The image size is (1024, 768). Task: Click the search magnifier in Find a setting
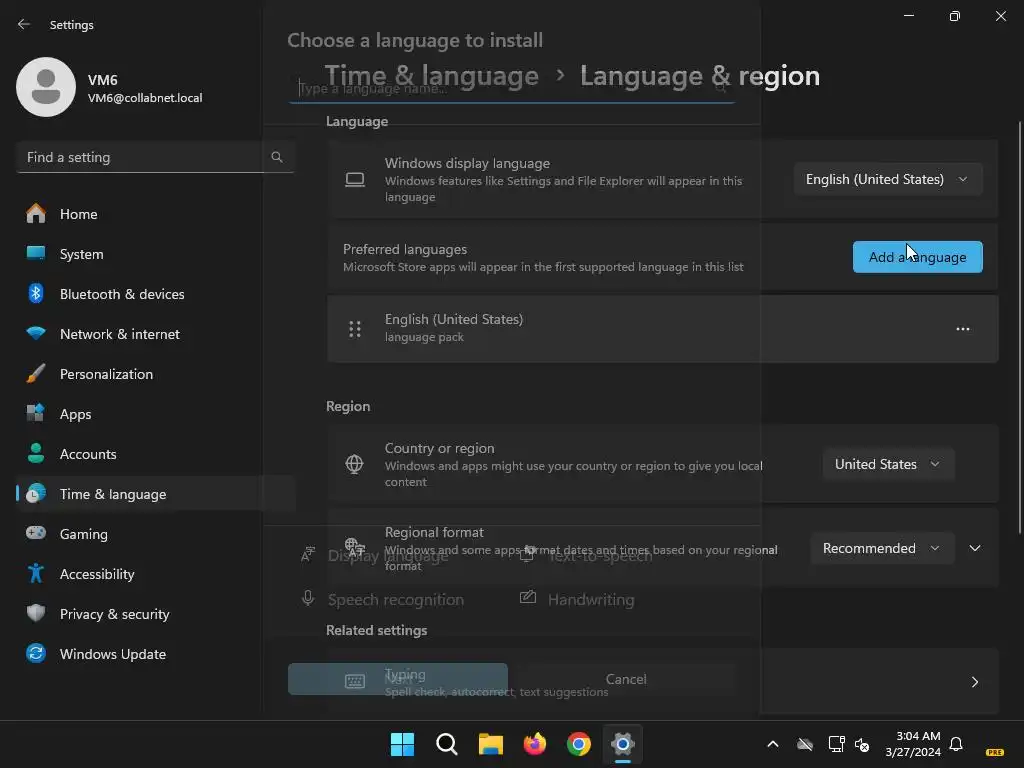(277, 157)
